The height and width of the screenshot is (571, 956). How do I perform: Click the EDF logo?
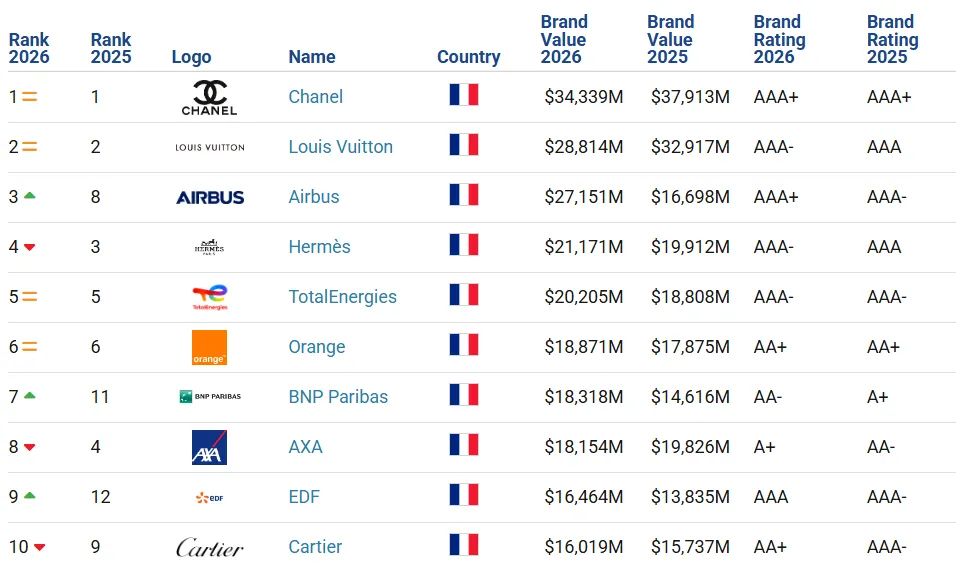(x=210, y=498)
